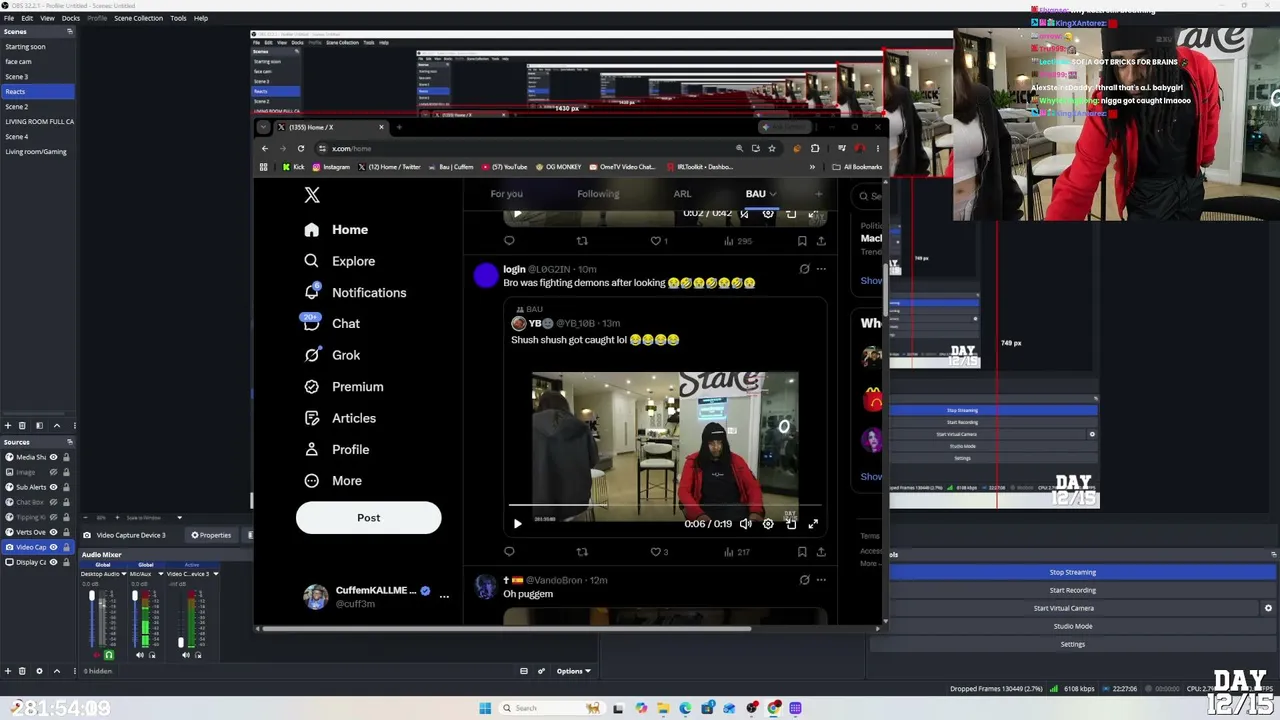Screen dimensions: 1280x720
Task: Start the Virtual Camera
Action: click(1064, 608)
